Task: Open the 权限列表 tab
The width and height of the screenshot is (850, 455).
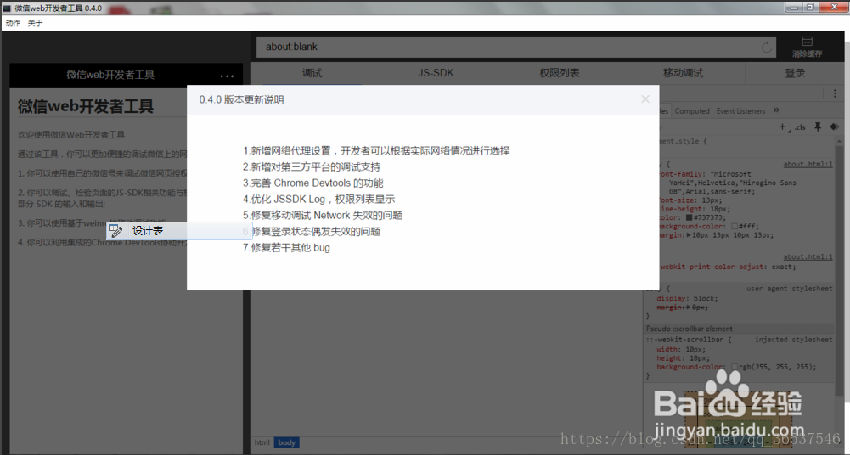Action: pos(559,73)
